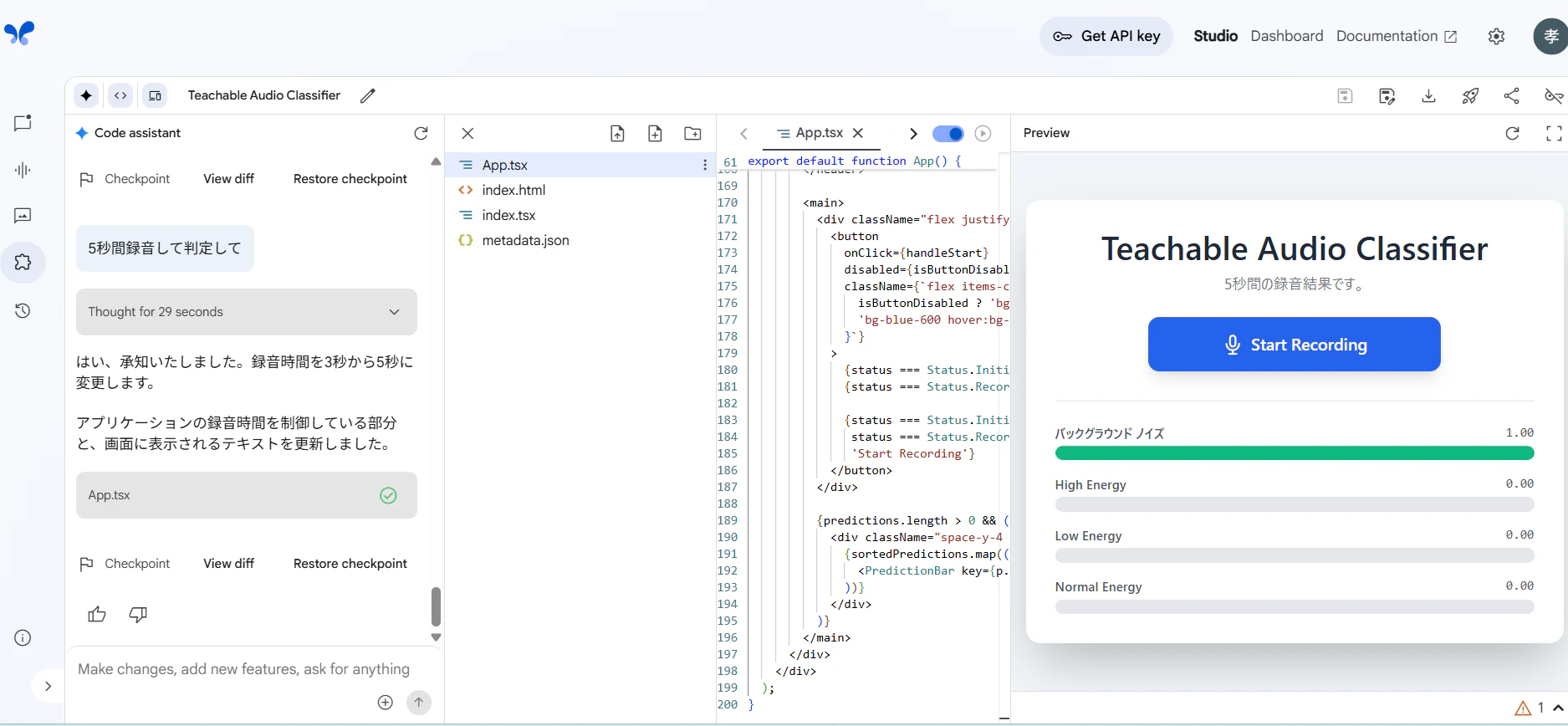Toggle device preview layout icon

pyautogui.click(x=155, y=95)
